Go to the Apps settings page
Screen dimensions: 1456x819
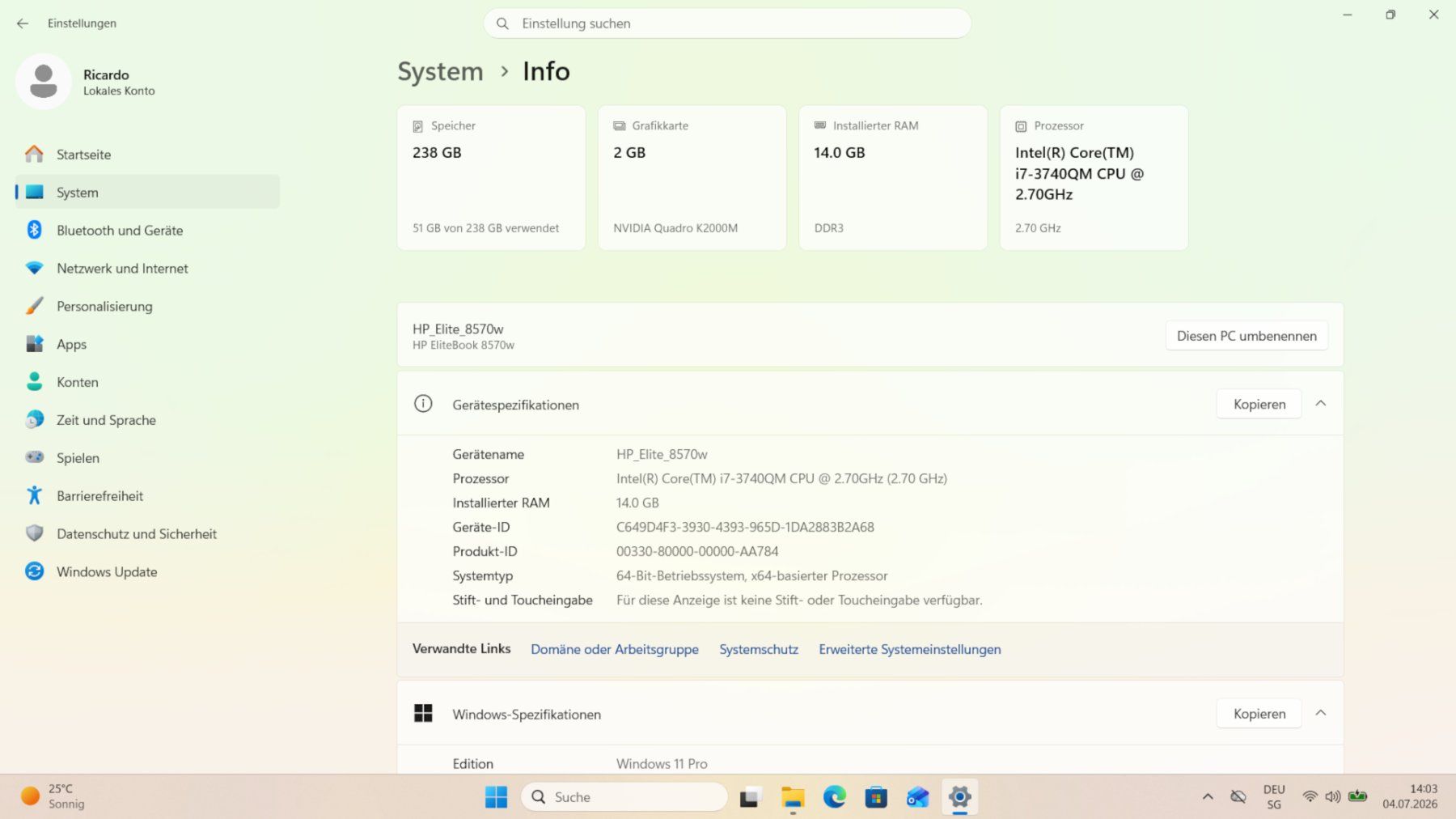tap(147, 344)
